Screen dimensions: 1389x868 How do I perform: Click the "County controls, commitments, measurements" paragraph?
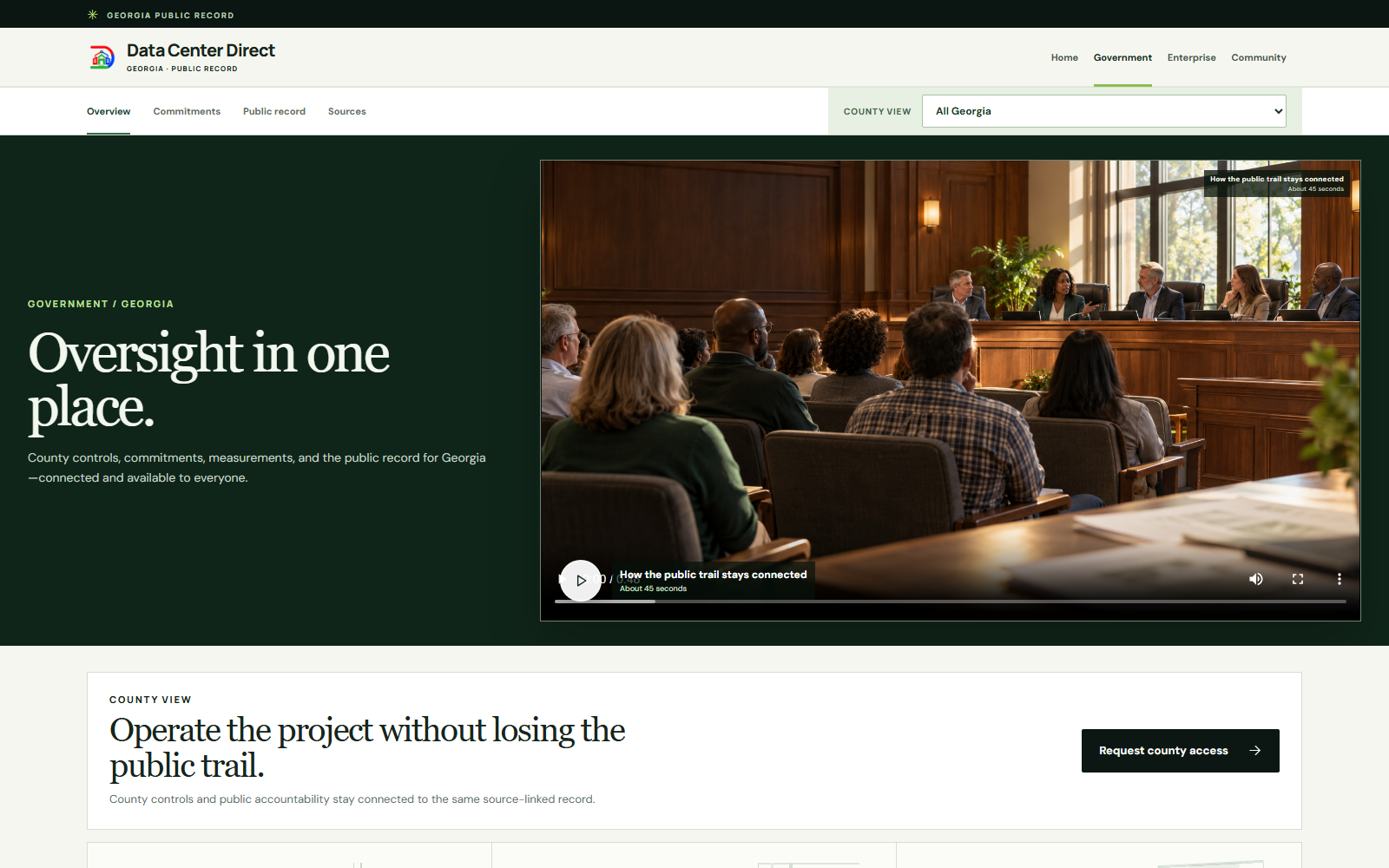(257, 468)
